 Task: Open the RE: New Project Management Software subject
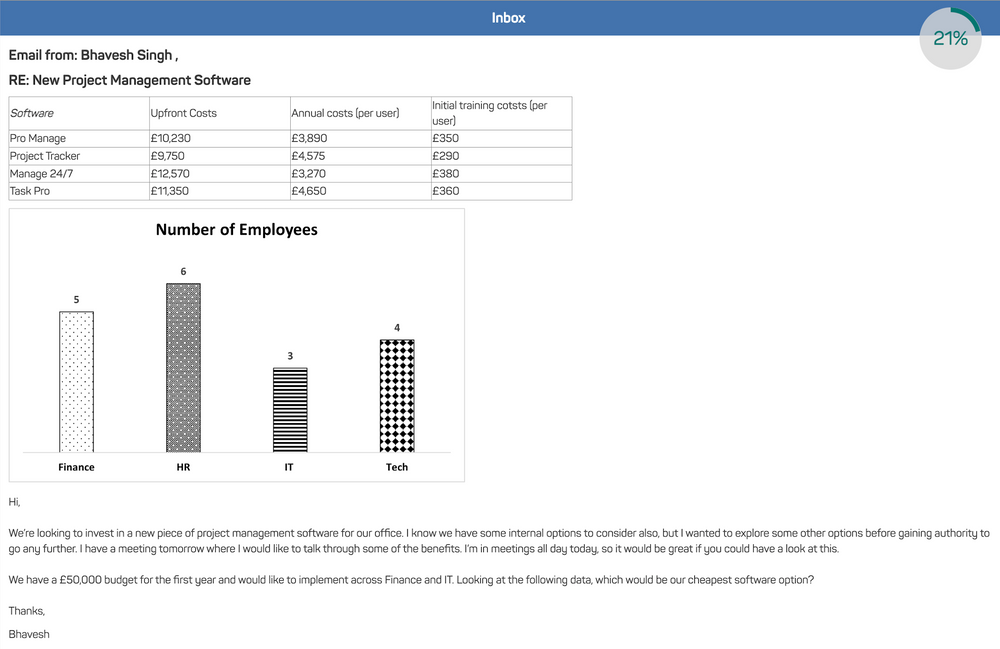(x=127, y=80)
